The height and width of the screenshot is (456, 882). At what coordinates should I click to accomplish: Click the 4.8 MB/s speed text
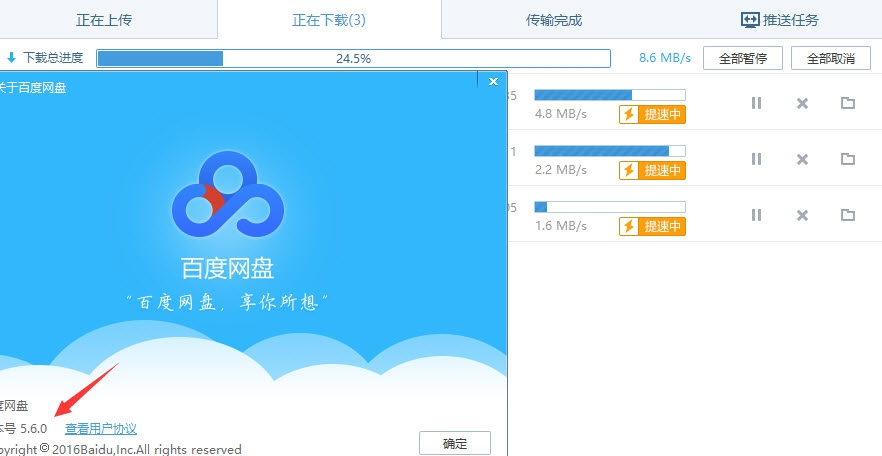561,114
